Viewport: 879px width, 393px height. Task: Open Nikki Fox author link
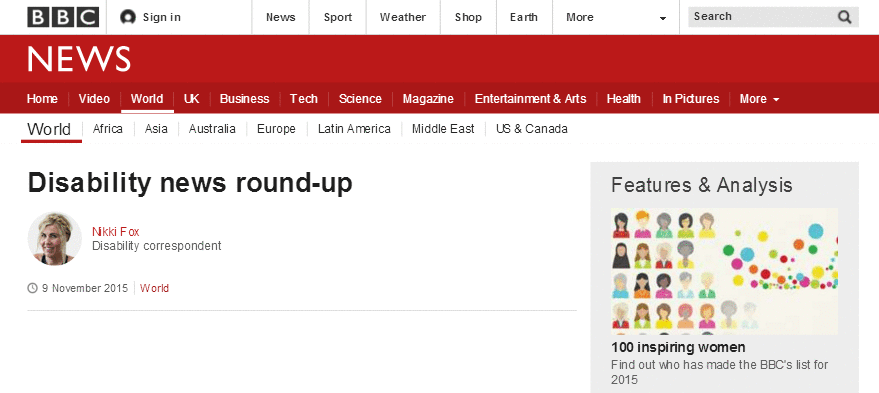(x=115, y=232)
